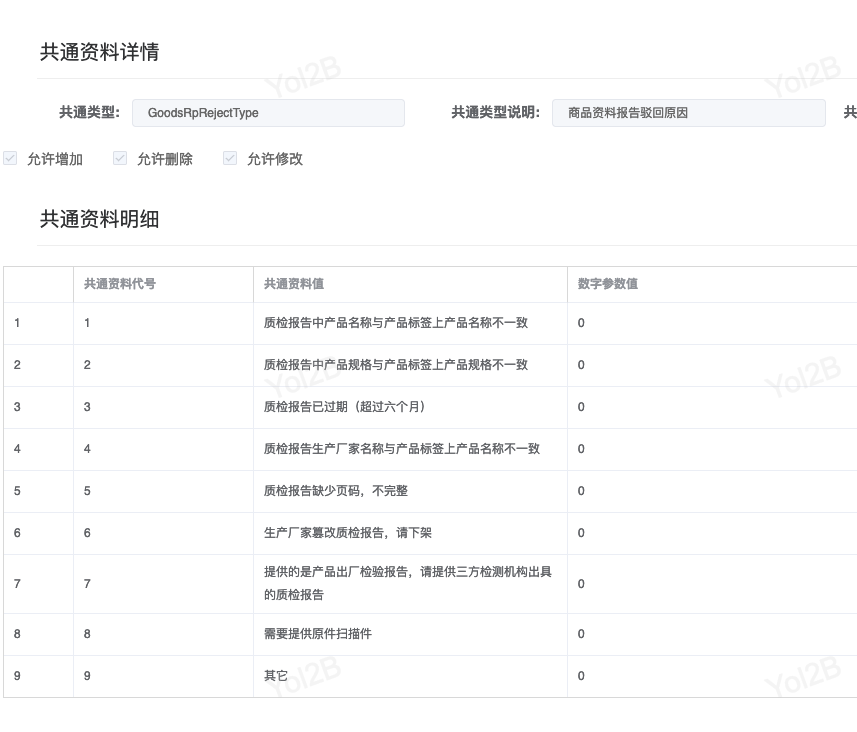Click the 质检报告缺少页码 row
This screenshot has height=732, width=857.
point(336,491)
